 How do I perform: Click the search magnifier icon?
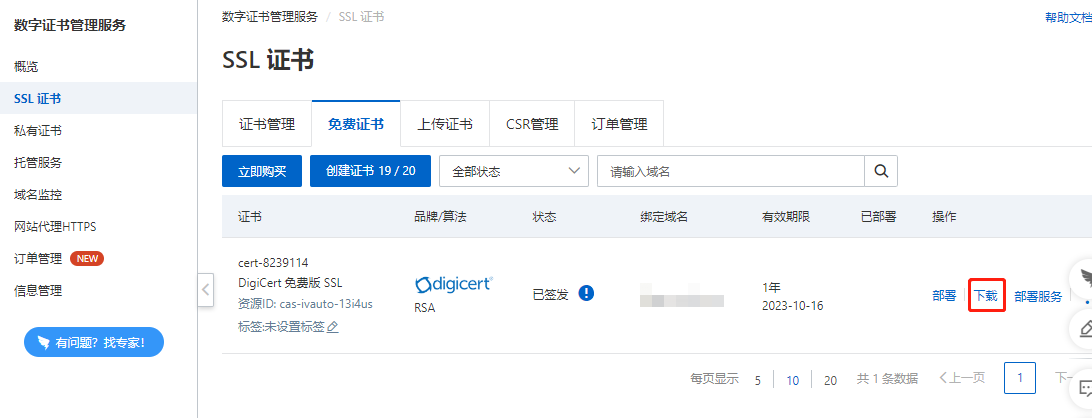[881, 171]
